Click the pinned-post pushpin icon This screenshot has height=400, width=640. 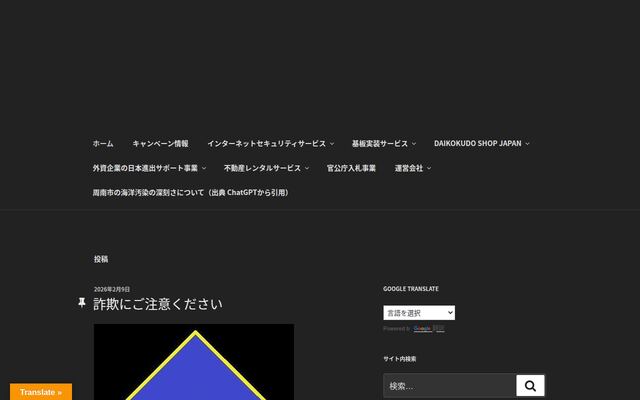(82, 302)
